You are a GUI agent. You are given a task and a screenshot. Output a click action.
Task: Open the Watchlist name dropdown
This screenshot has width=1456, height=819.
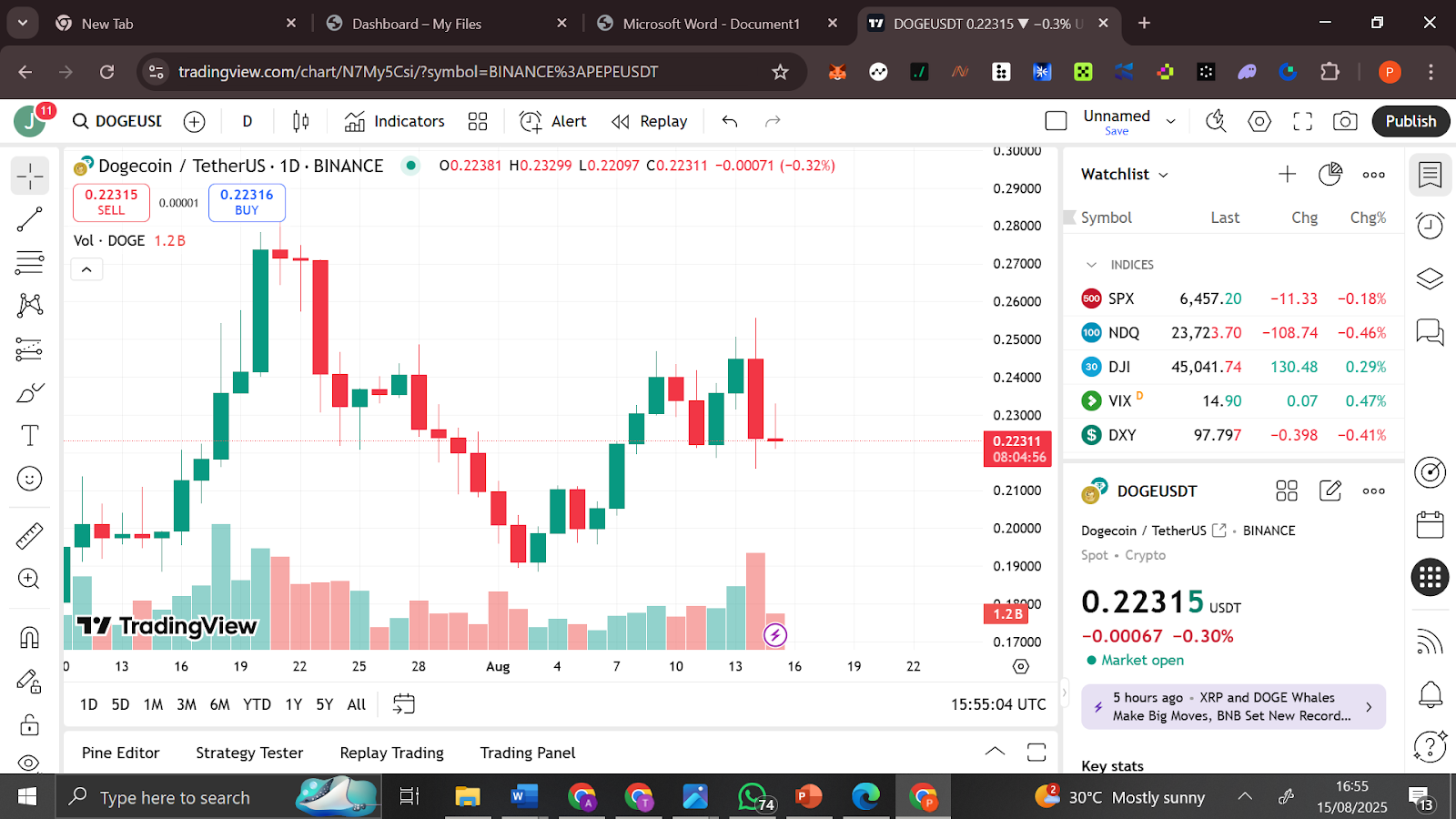pos(1125,174)
